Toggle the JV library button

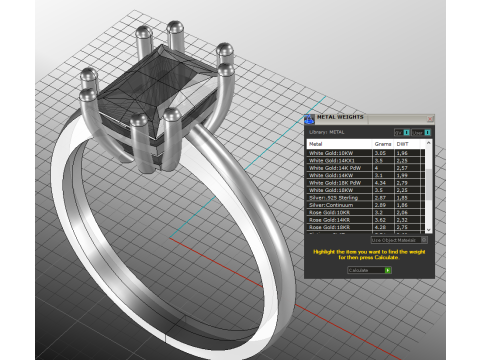coord(402,132)
